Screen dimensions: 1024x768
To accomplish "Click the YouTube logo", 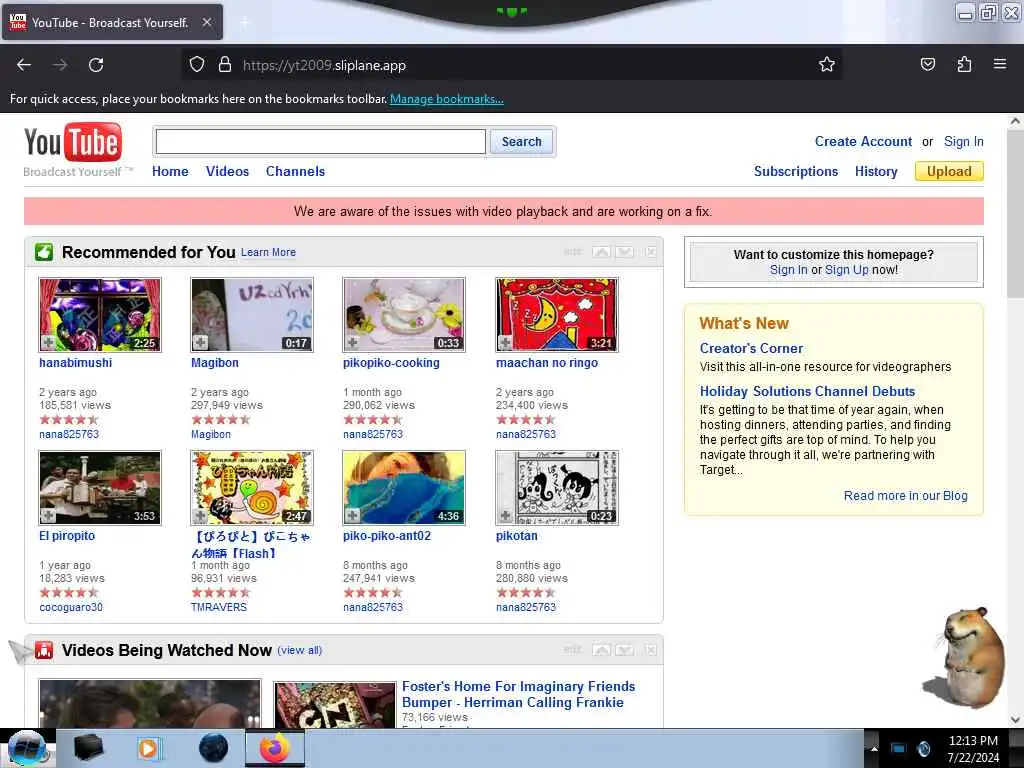I will pyautogui.click(x=73, y=142).
